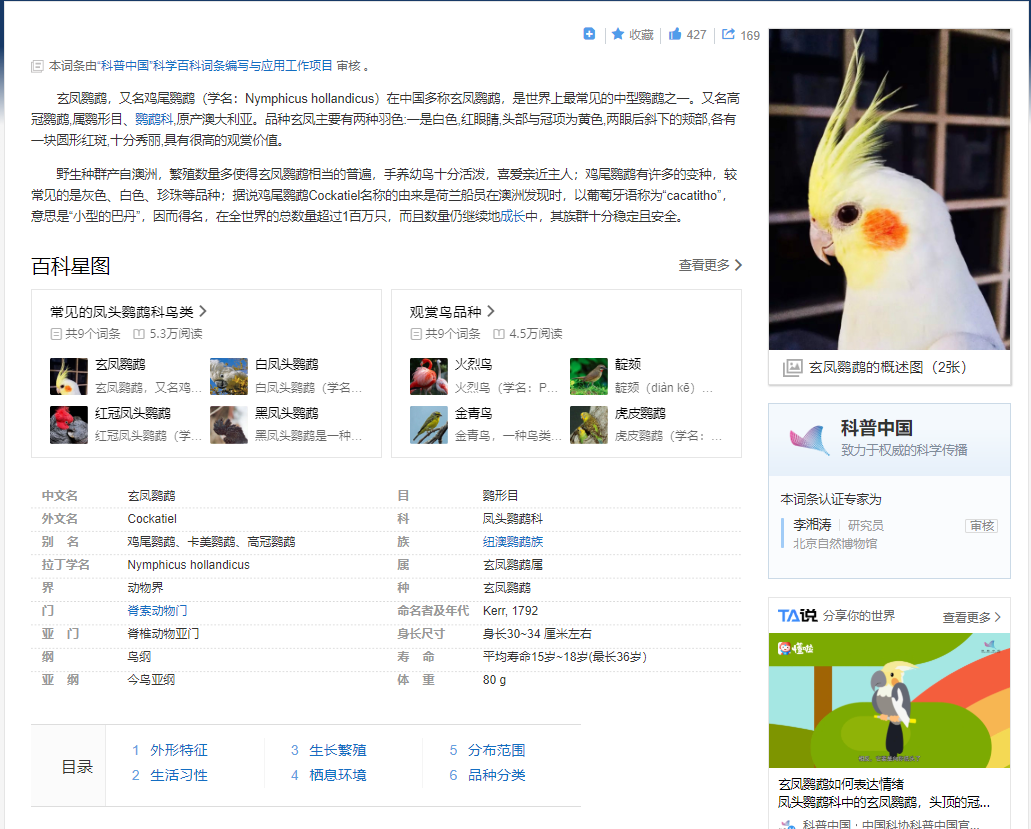Click the blue plus icon near favorites
The width and height of the screenshot is (1031, 829).
(x=590, y=34)
